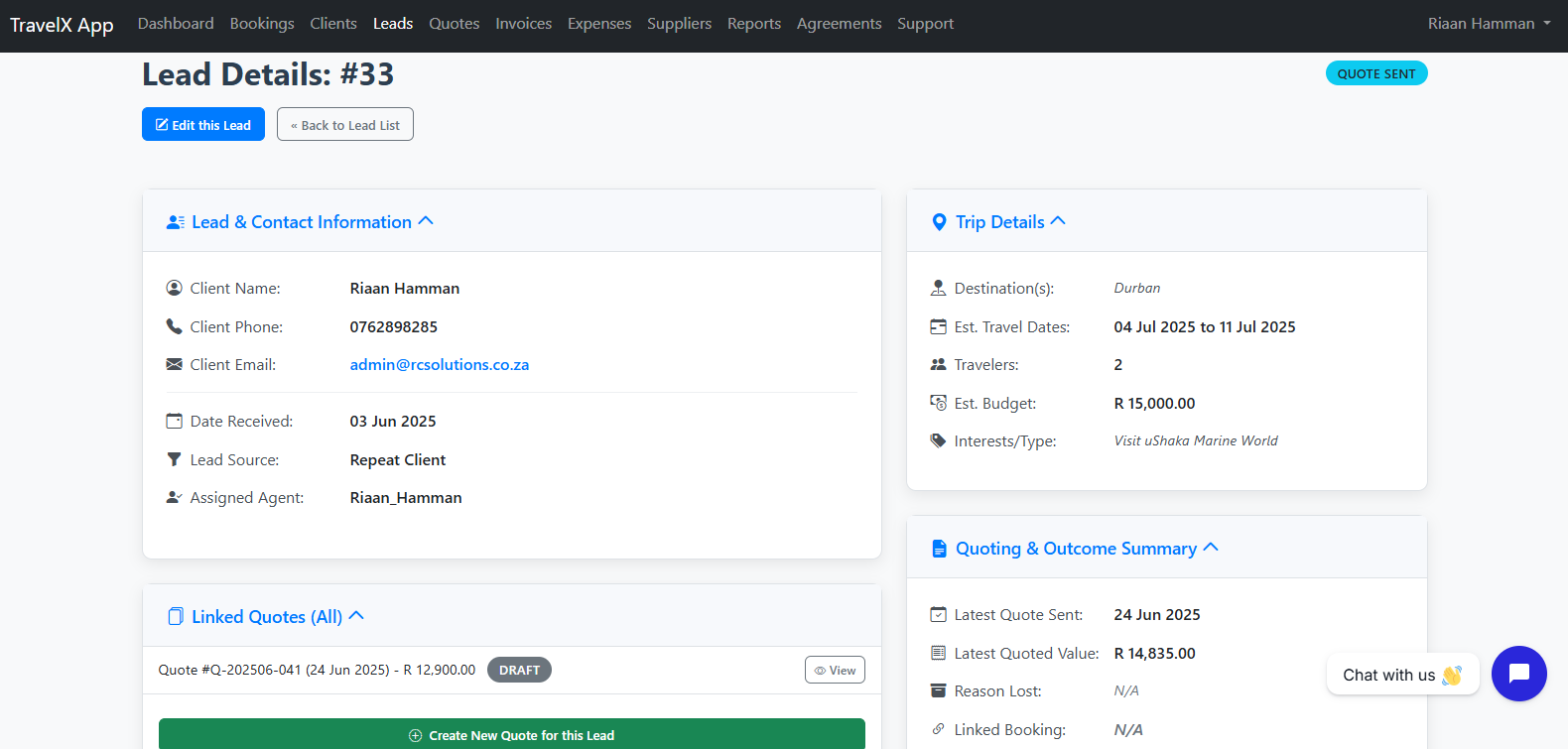The height and width of the screenshot is (749, 1568).
Task: View quote Q-202506-041
Action: pyautogui.click(x=835, y=671)
